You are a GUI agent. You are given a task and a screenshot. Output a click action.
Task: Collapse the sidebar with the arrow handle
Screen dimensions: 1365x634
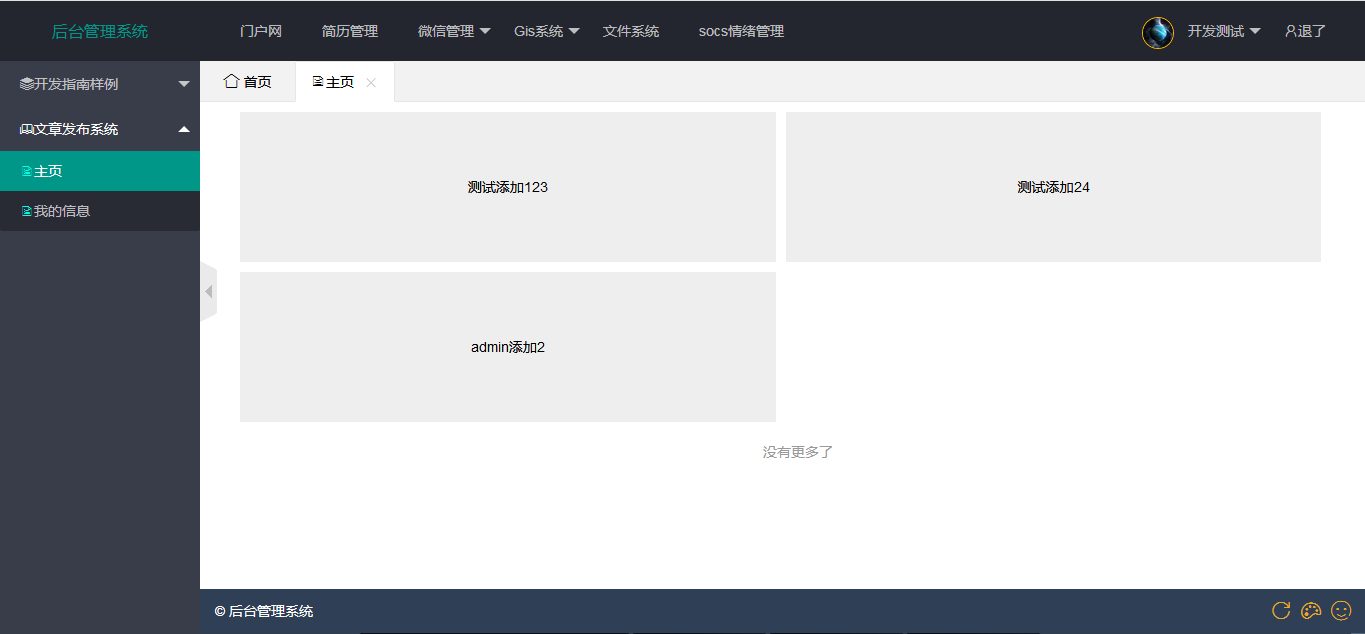[x=209, y=291]
